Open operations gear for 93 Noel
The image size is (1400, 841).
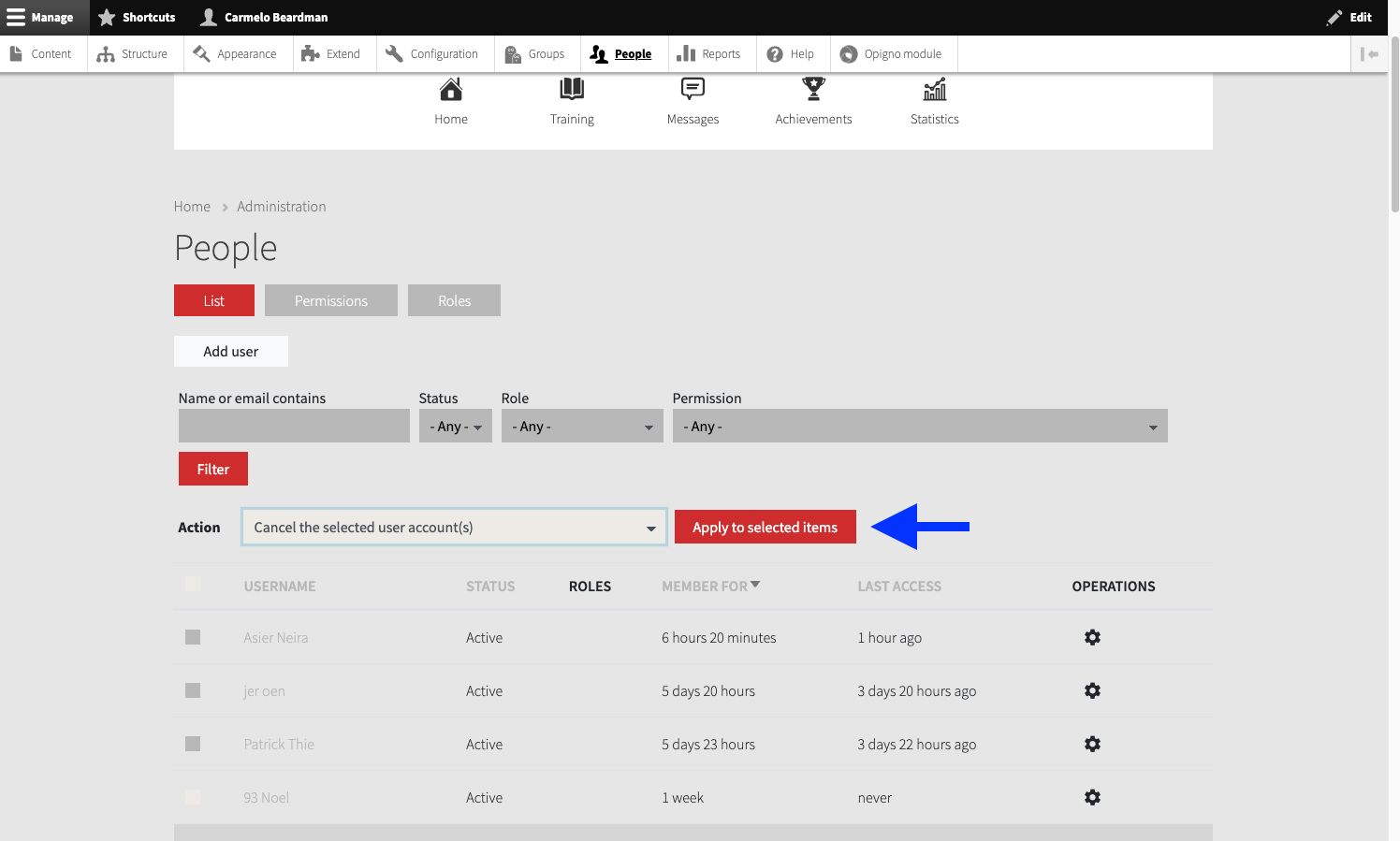pyautogui.click(x=1092, y=797)
